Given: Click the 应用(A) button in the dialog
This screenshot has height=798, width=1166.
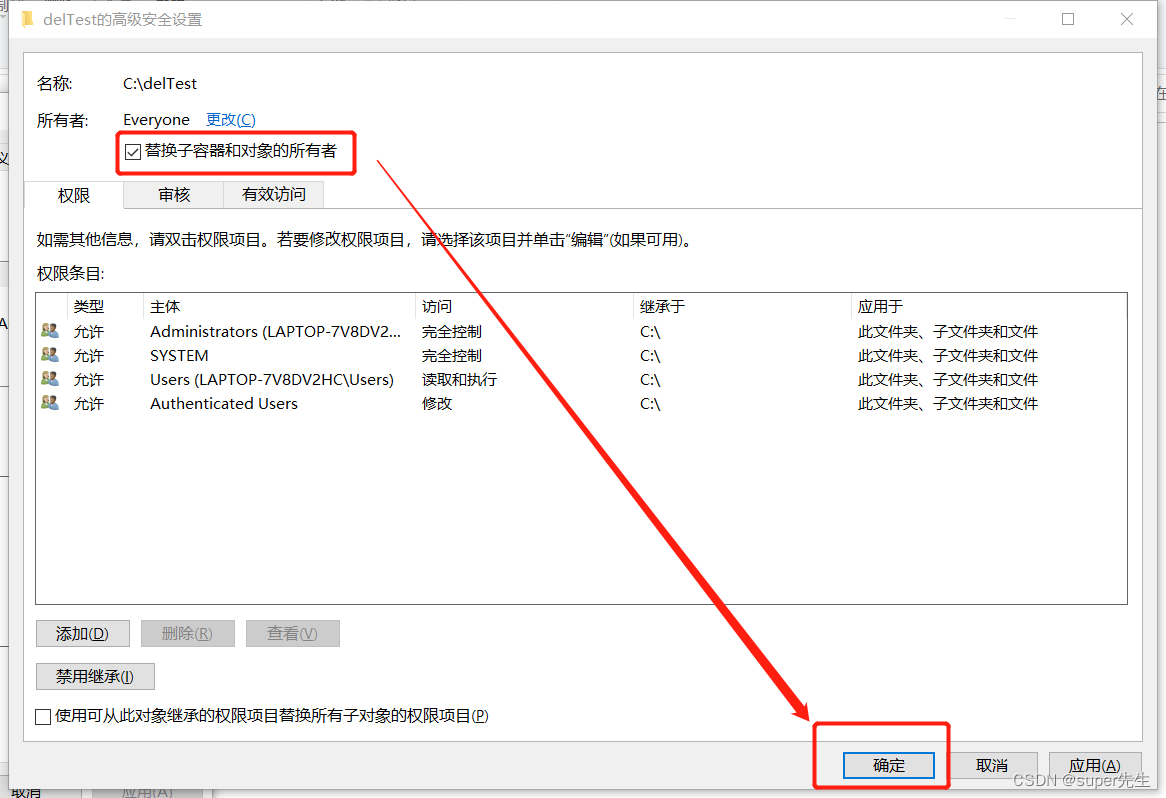Looking at the screenshot, I should (1095, 765).
